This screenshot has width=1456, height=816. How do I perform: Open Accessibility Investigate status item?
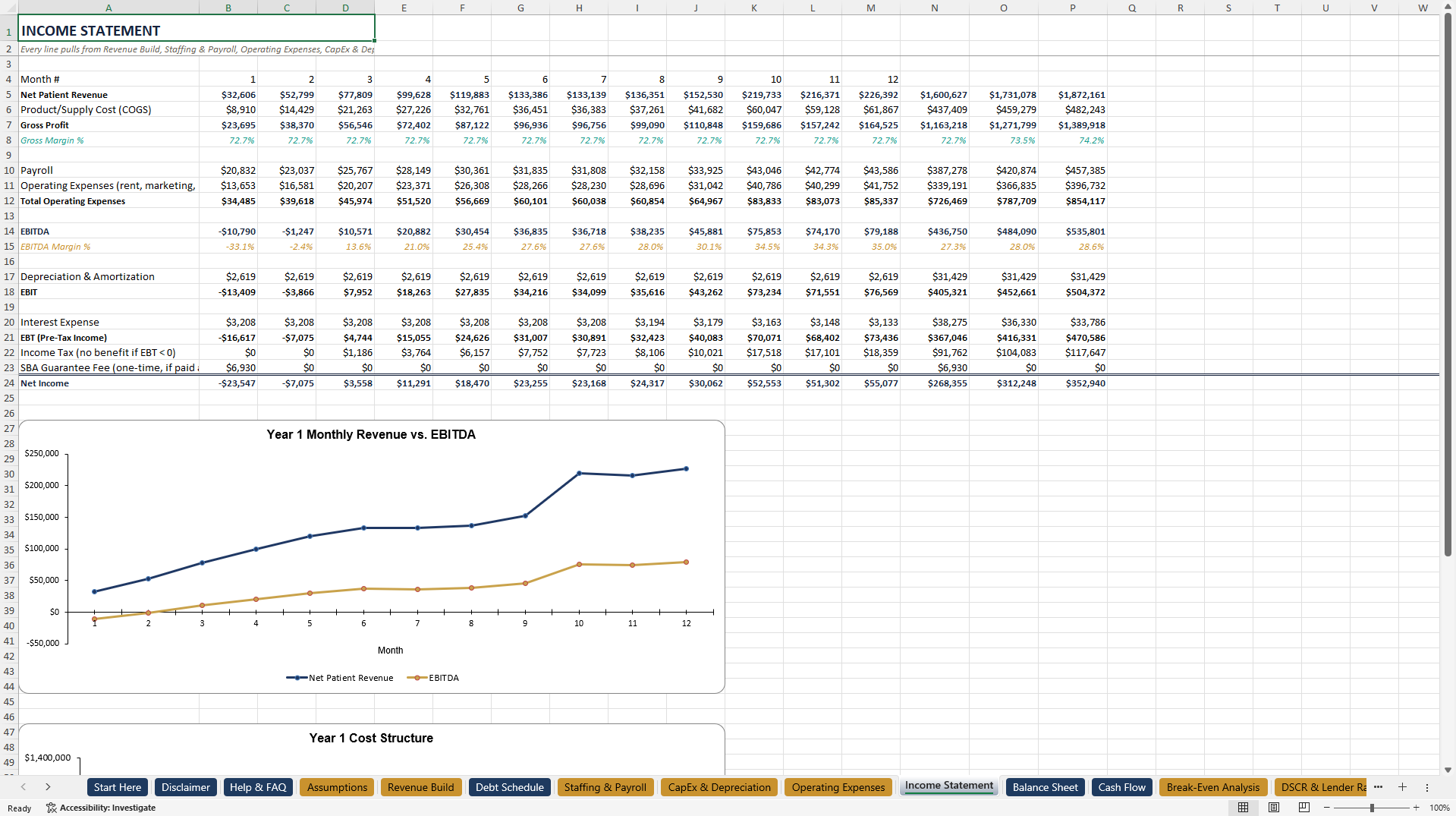click(x=101, y=808)
